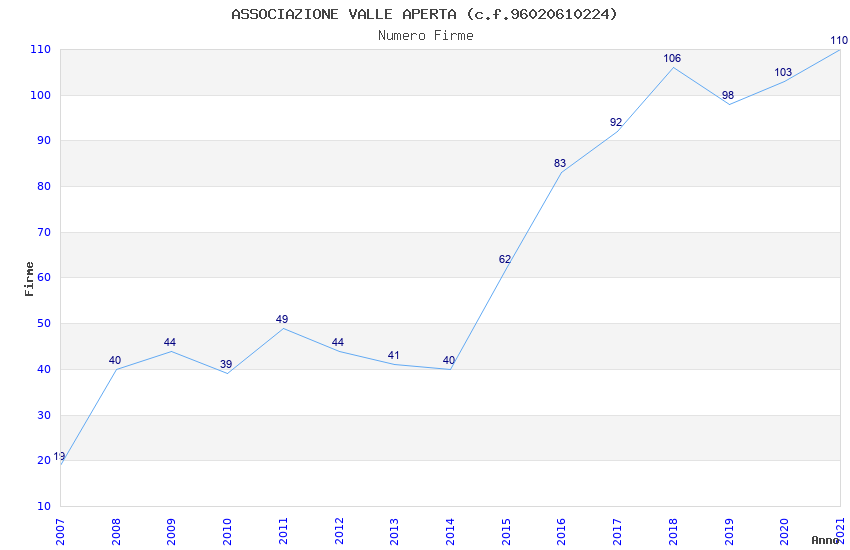Pick the data label 83 for 2016
Screen dimensions: 850x550
(560, 163)
